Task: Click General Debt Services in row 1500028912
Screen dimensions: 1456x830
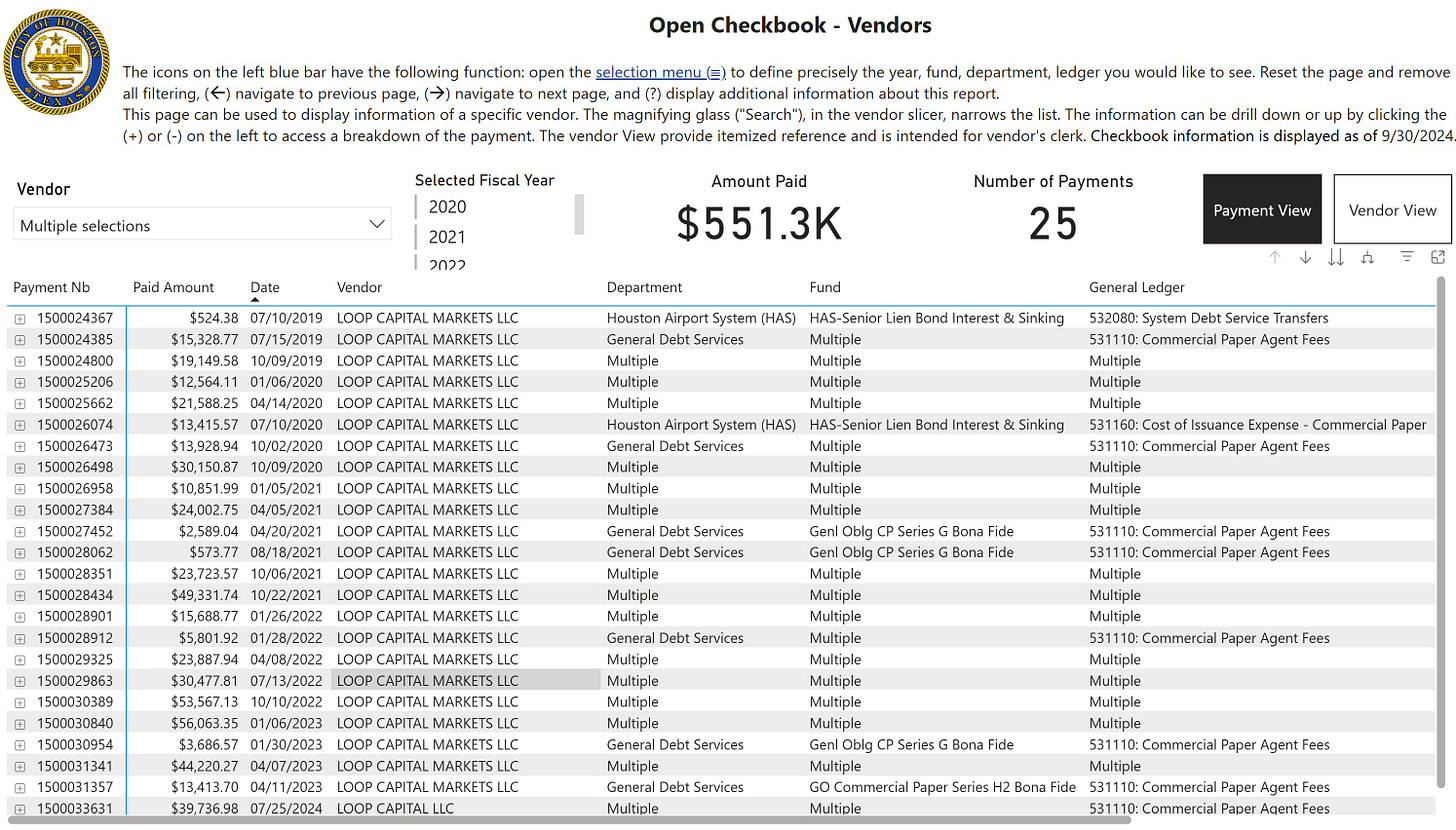Action: pos(675,638)
